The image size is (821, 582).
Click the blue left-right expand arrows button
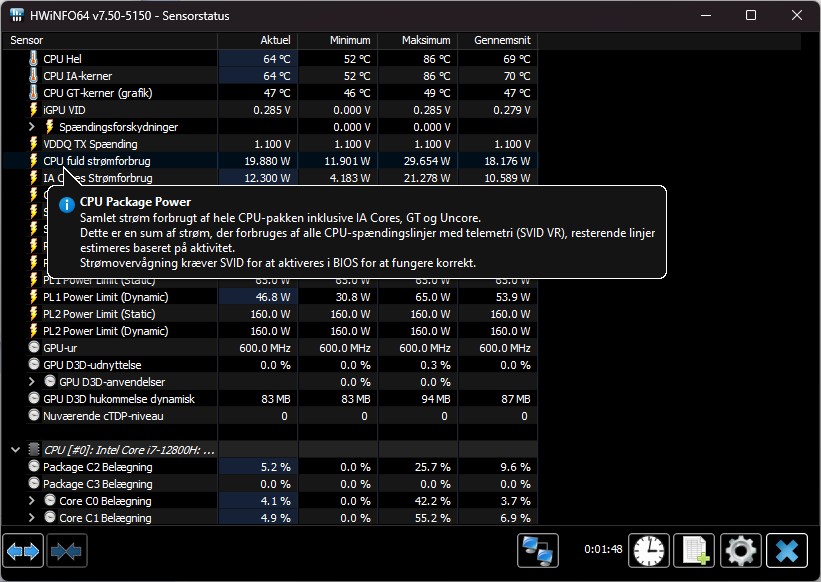(x=23, y=550)
